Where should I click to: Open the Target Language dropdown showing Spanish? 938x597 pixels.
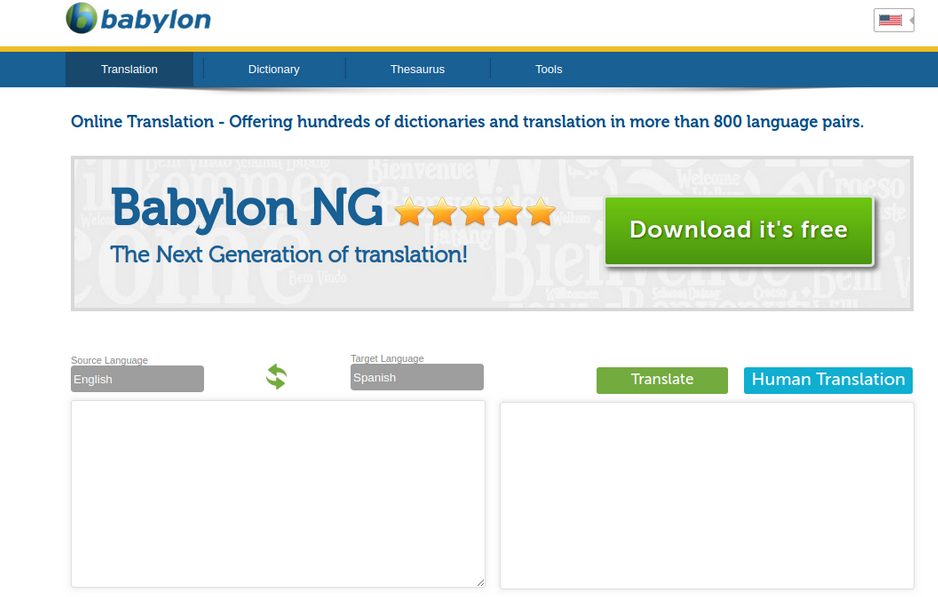(x=417, y=377)
